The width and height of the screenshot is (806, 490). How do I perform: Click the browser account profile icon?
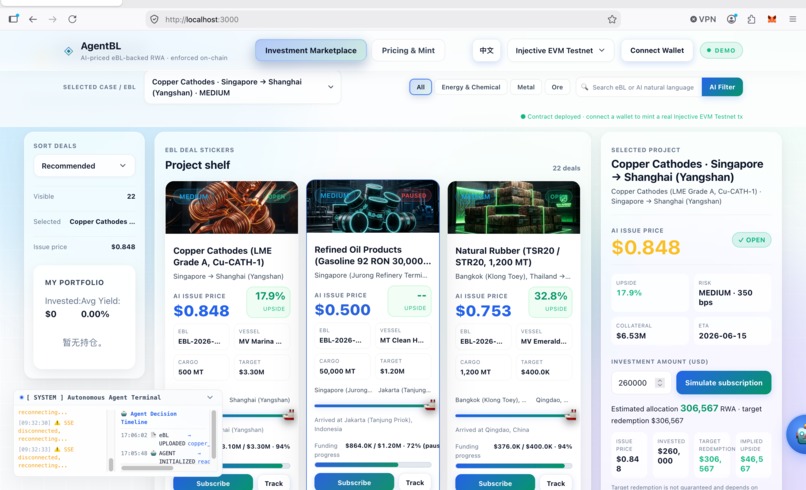(731, 19)
